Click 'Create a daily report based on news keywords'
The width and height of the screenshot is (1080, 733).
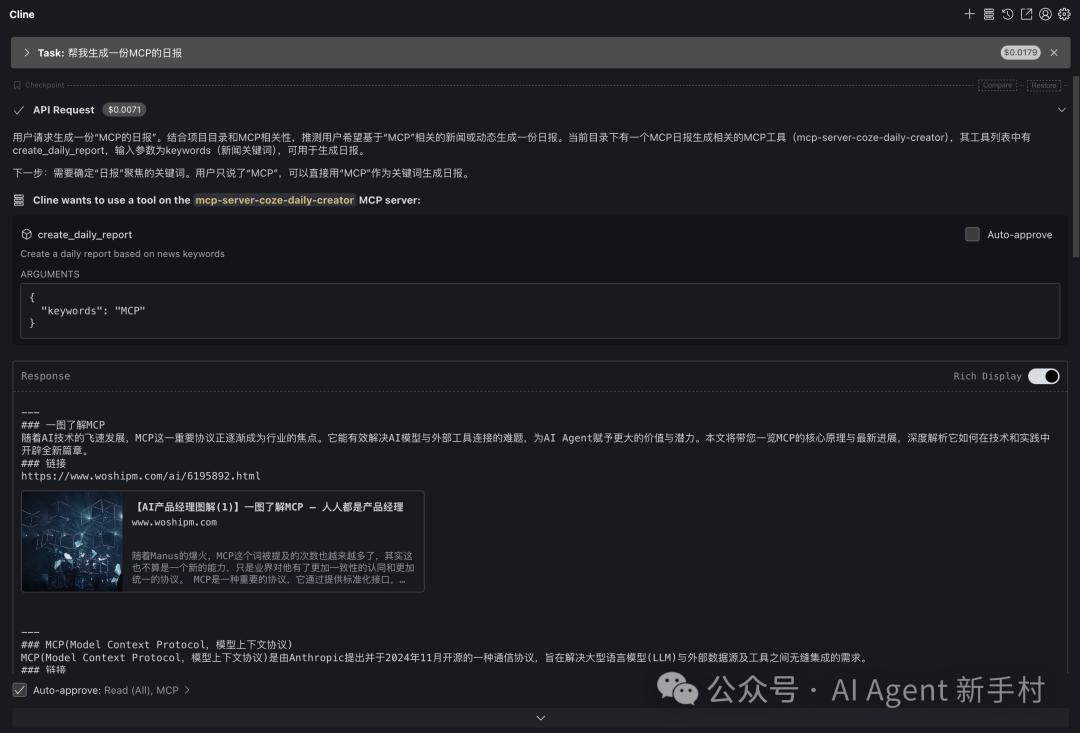tap(123, 254)
